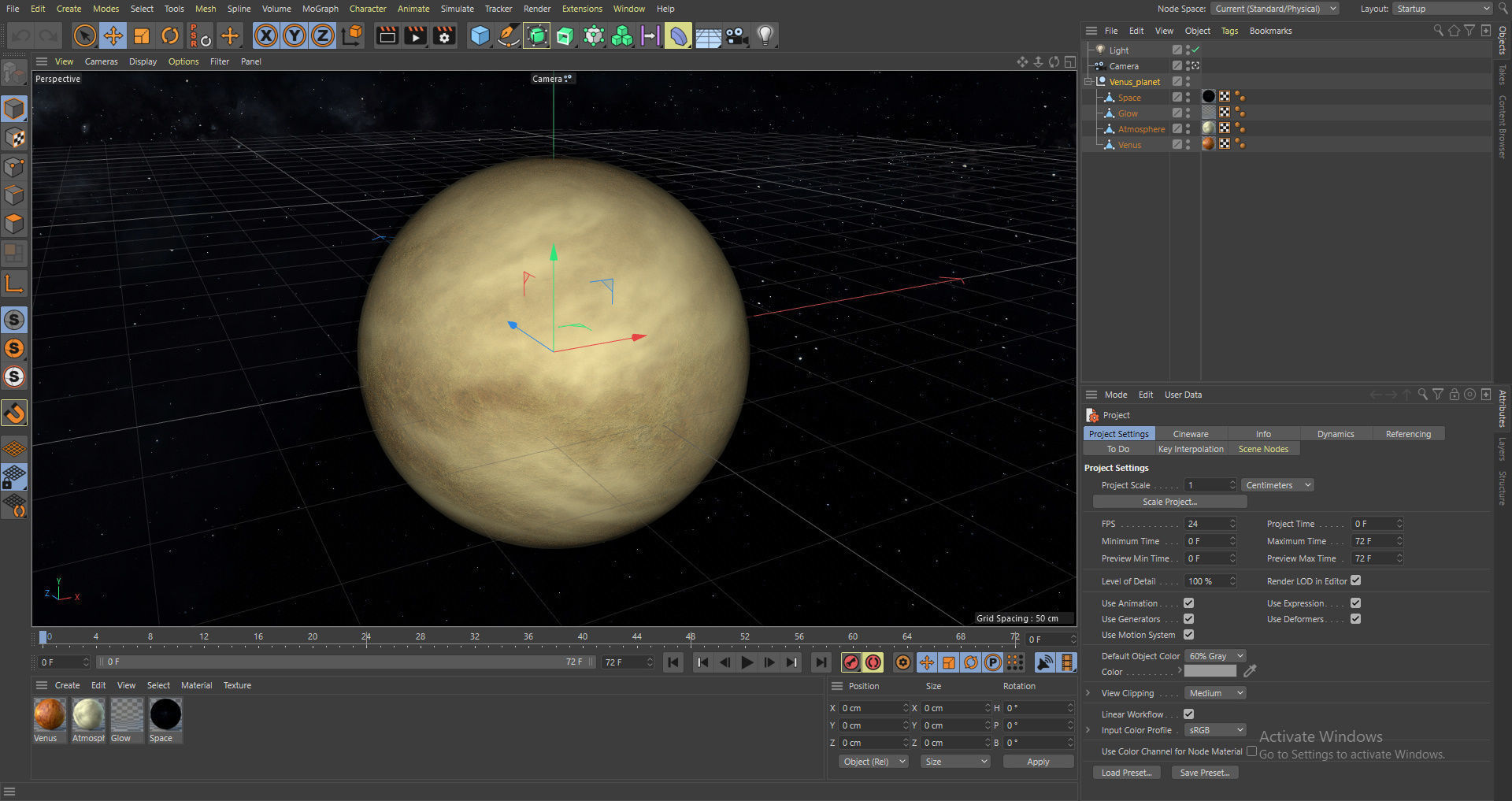Activate the Scale tool

tap(141, 35)
